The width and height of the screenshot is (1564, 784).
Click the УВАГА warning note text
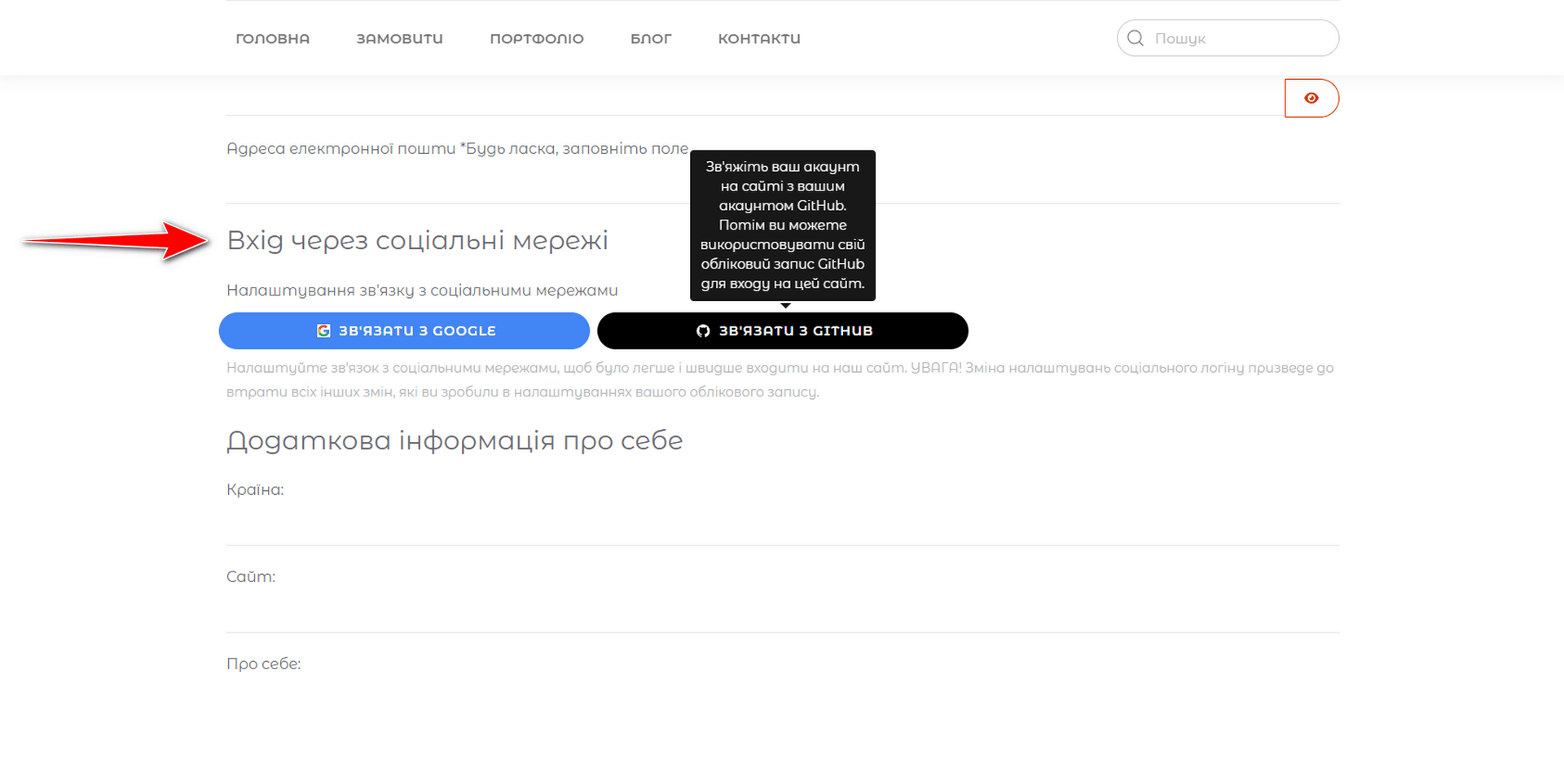point(780,380)
